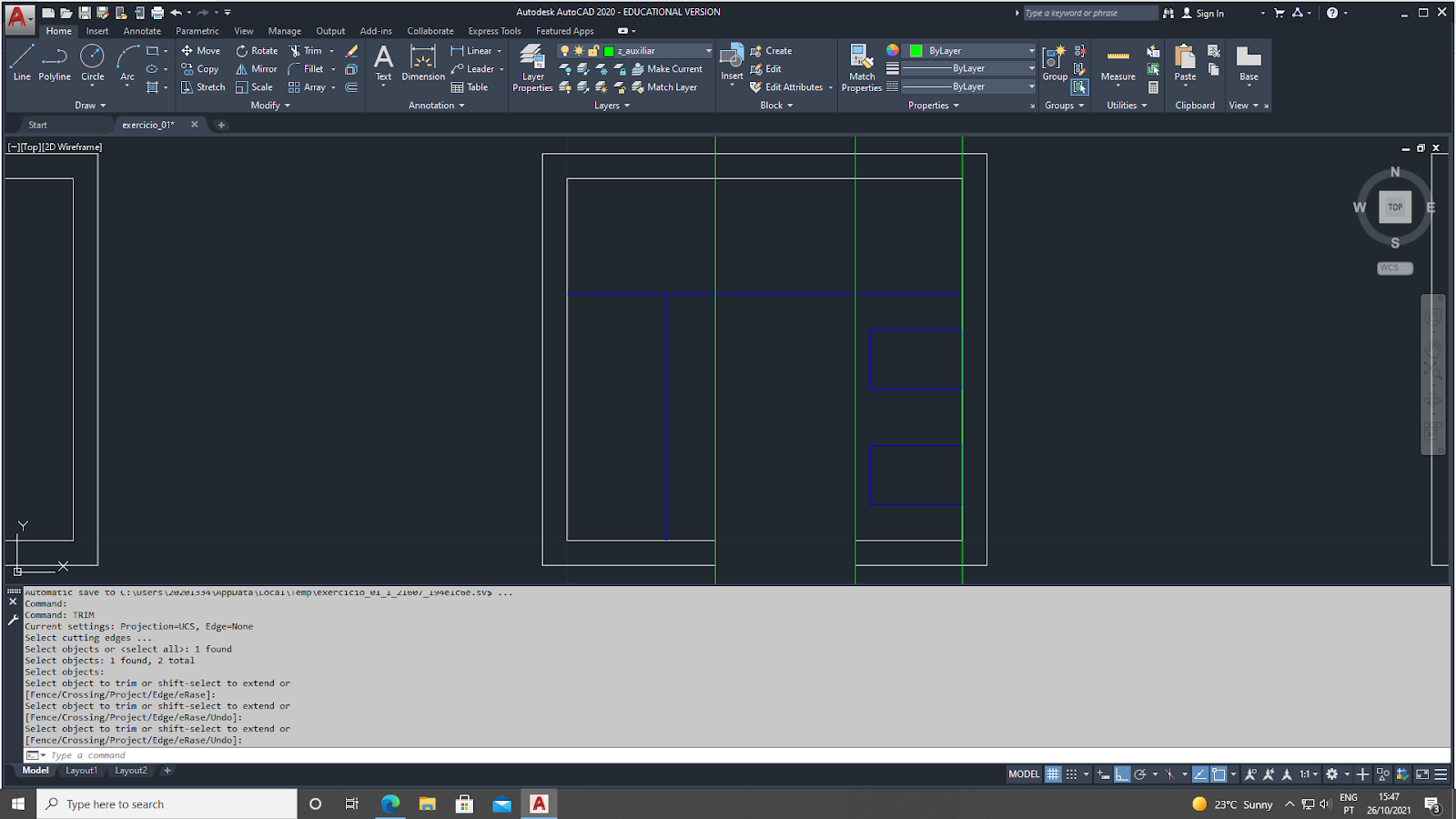Click the Copy tool in Modify
The width and height of the screenshot is (1456, 819).
coord(200,69)
